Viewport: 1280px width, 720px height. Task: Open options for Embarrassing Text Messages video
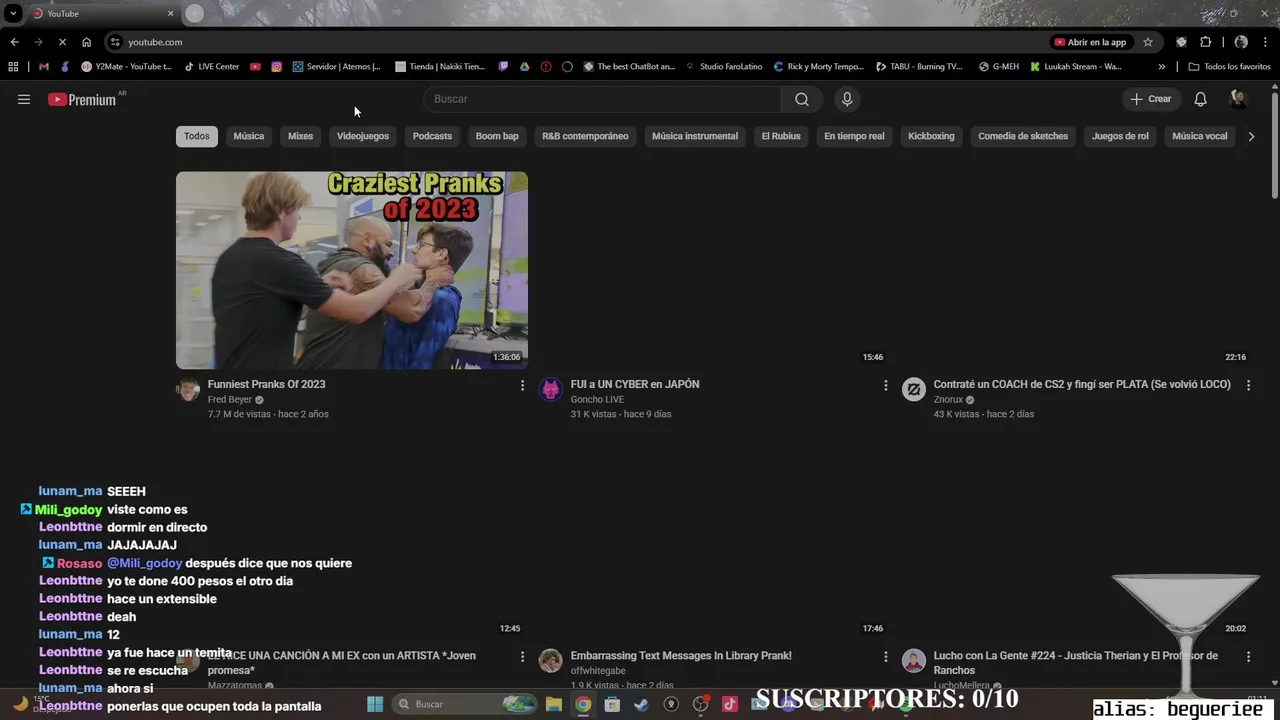(x=885, y=657)
